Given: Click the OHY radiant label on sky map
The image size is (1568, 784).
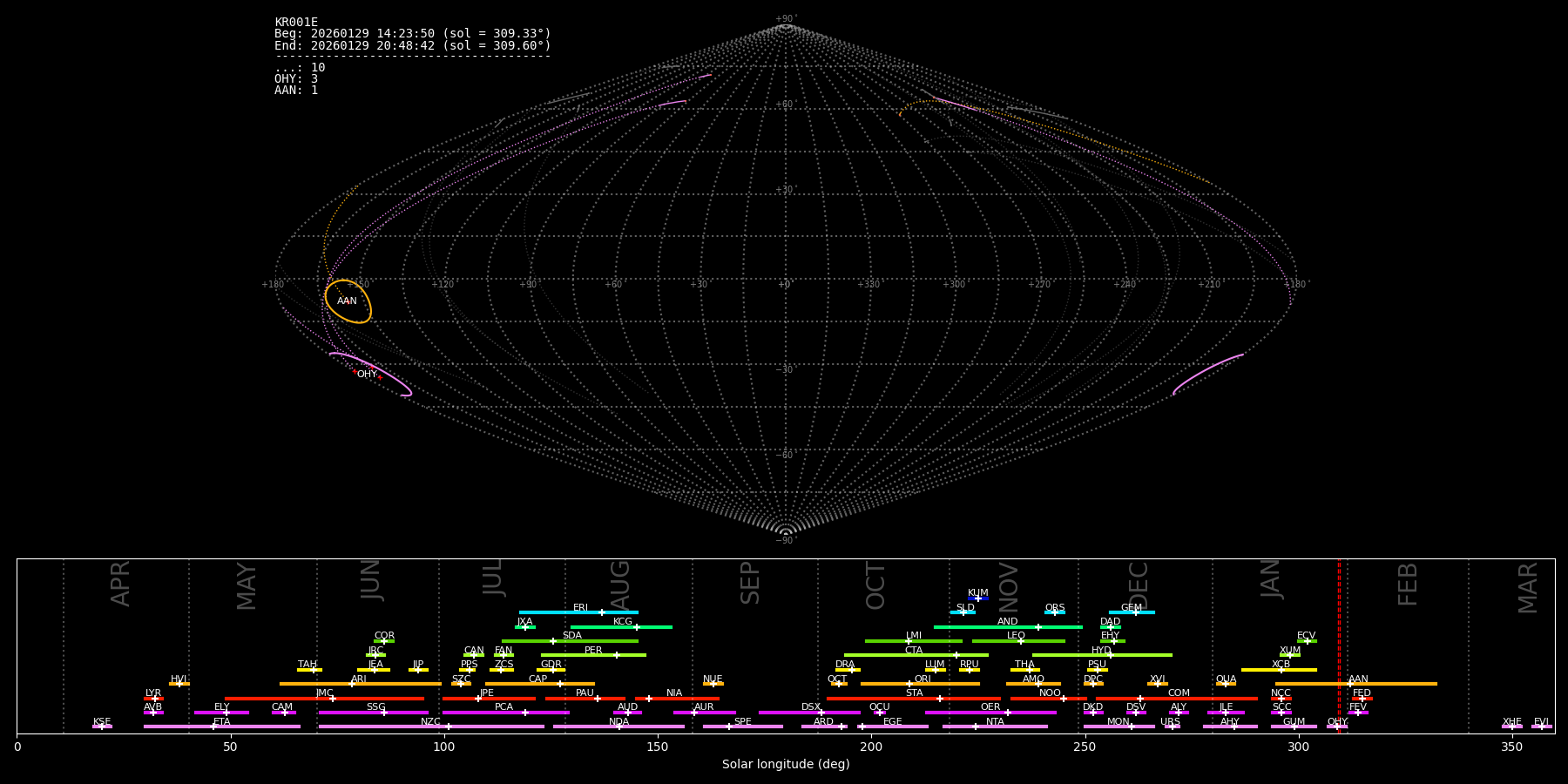Looking at the screenshot, I should [367, 375].
